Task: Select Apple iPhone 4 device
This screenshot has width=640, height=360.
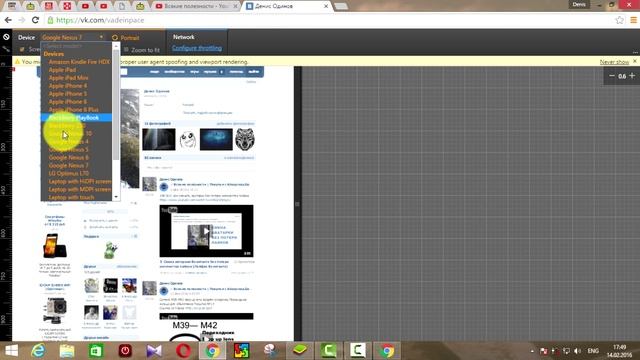Action: 68,86
